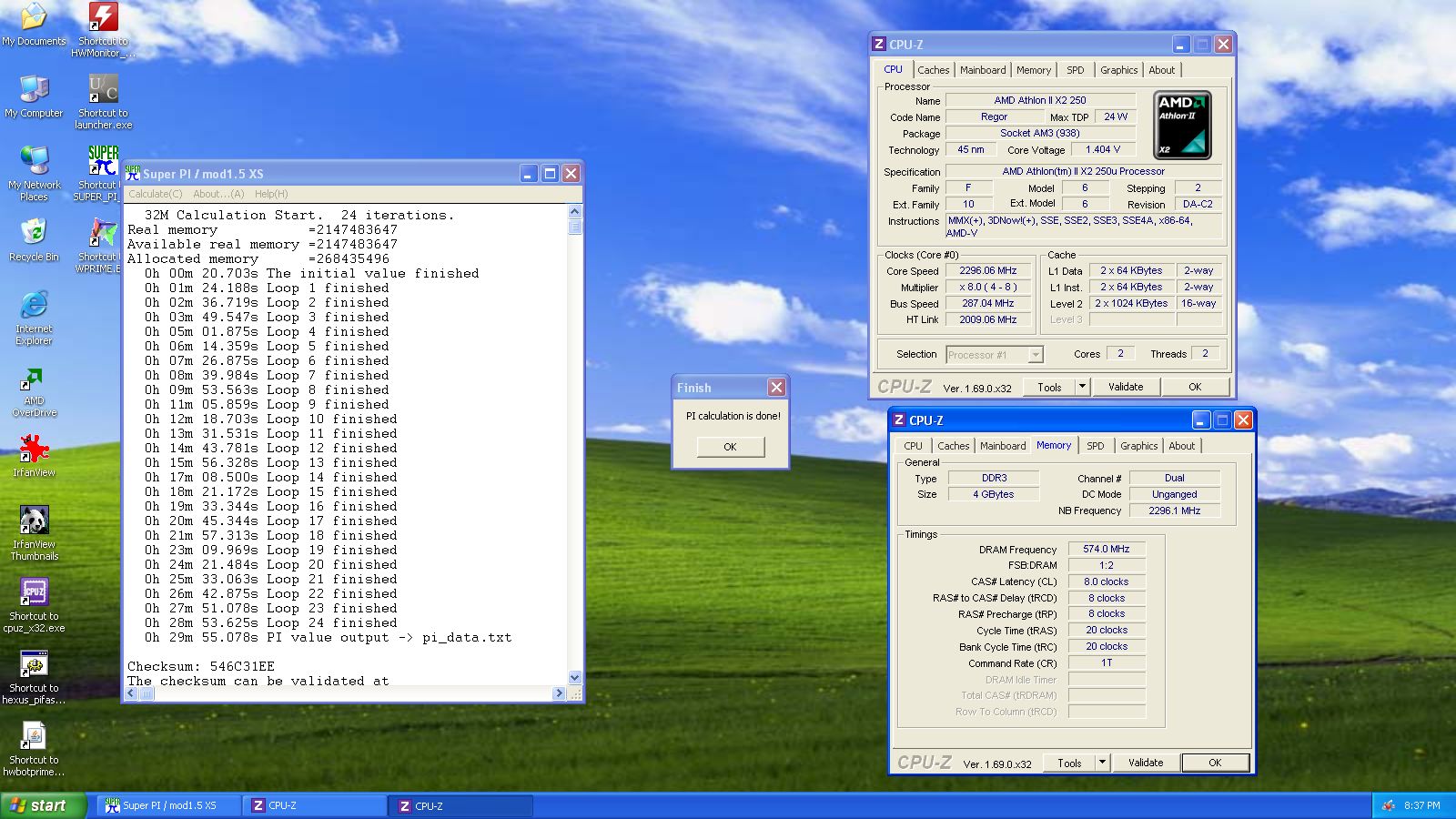This screenshot has width=1456, height=819.
Task: Click the taskbar clock showing 8:37 PM
Action: 1421,805
